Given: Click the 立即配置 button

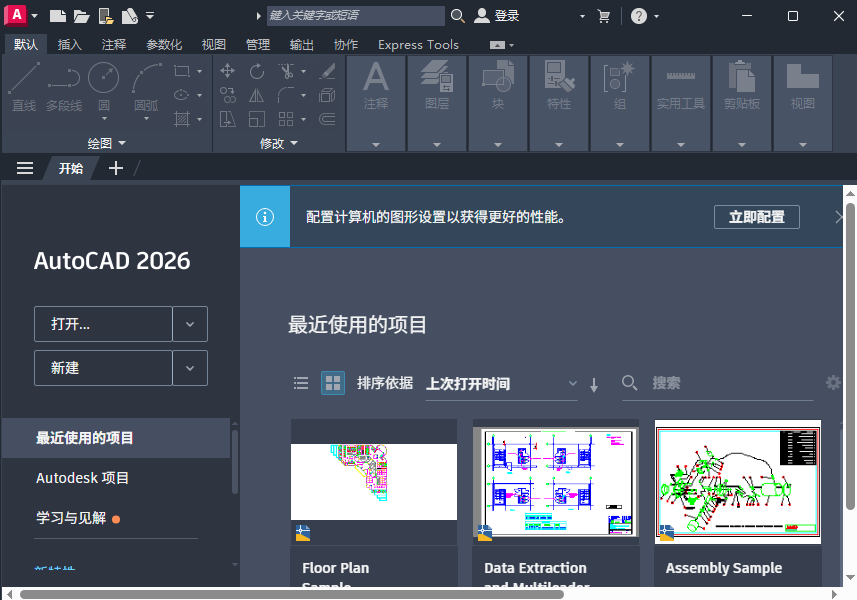Looking at the screenshot, I should tap(756, 216).
